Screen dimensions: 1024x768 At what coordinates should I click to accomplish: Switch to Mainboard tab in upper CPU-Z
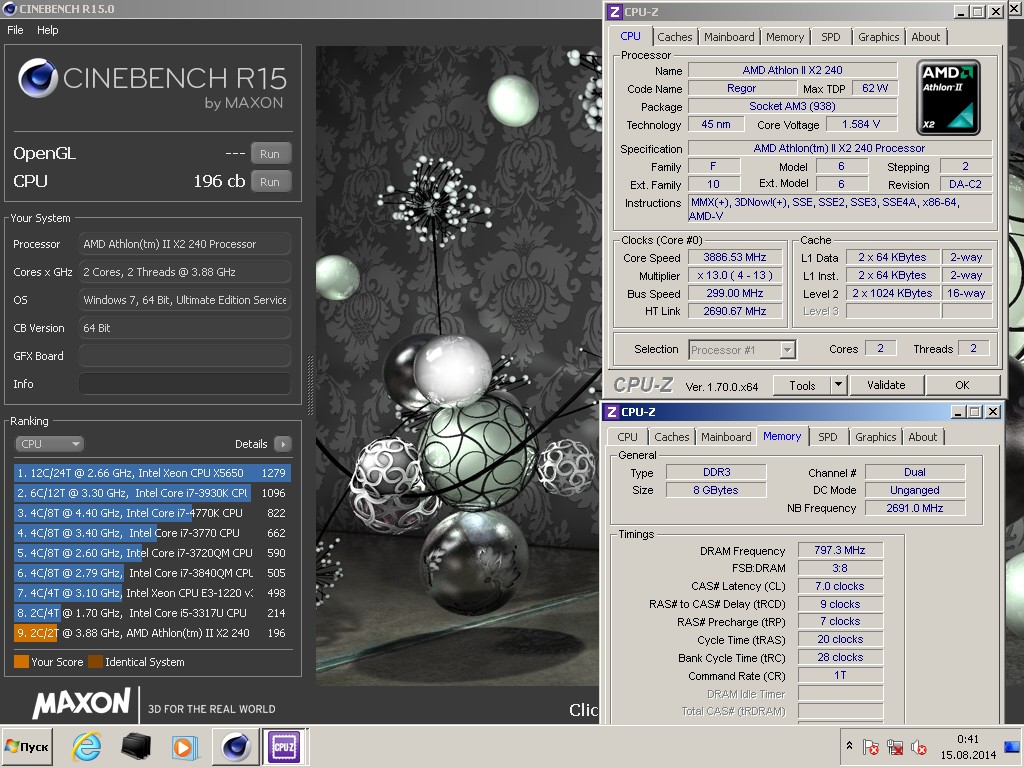729,37
